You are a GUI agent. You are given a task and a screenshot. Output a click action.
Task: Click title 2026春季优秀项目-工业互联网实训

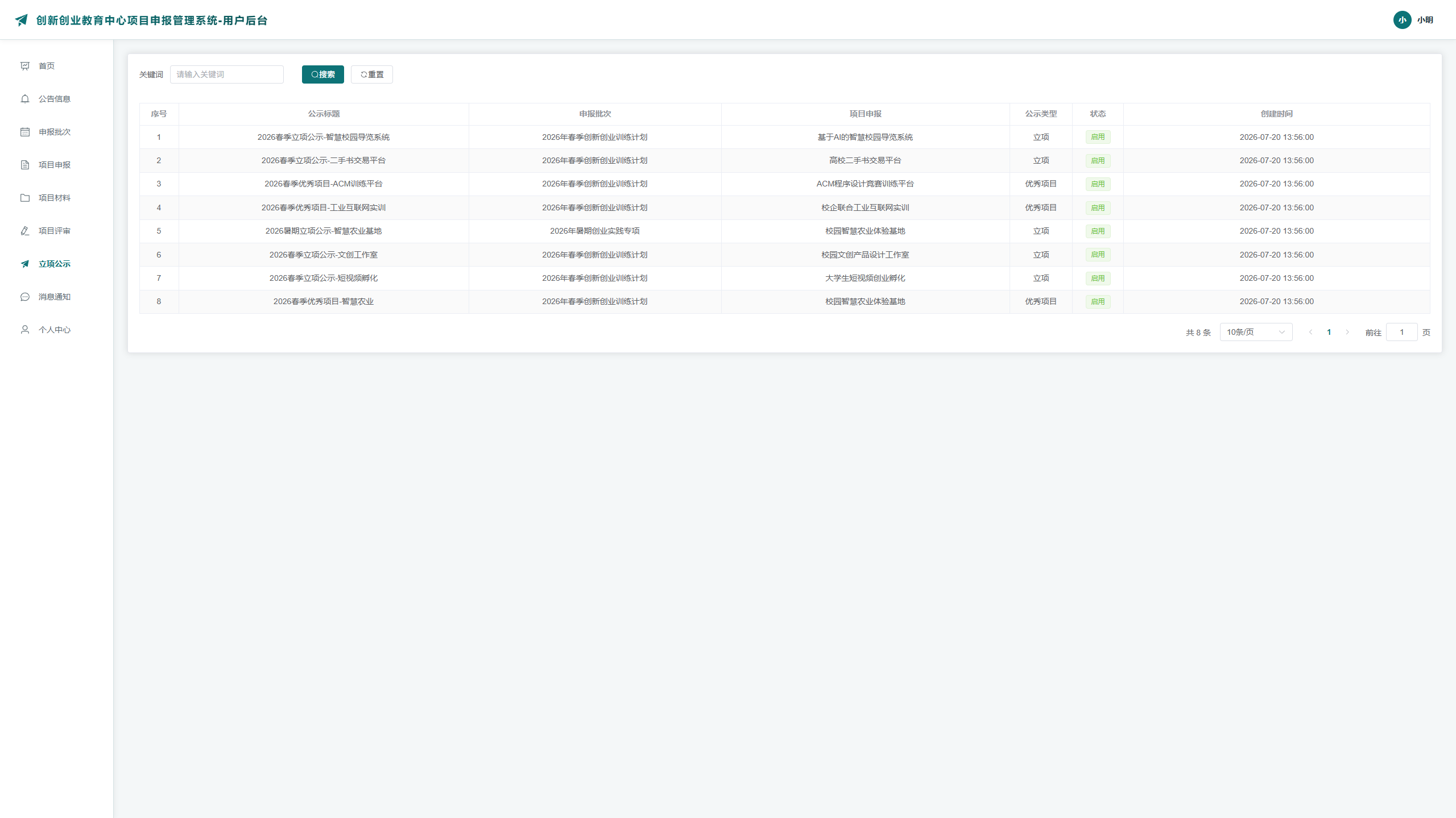point(324,207)
